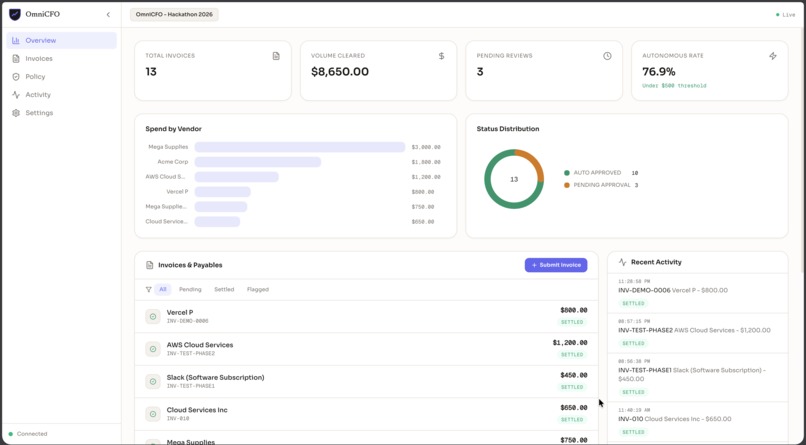Screen dimensions: 806x445
Task: Click the status icon for Cloud Services Inc invoice
Action: (x=153, y=414)
